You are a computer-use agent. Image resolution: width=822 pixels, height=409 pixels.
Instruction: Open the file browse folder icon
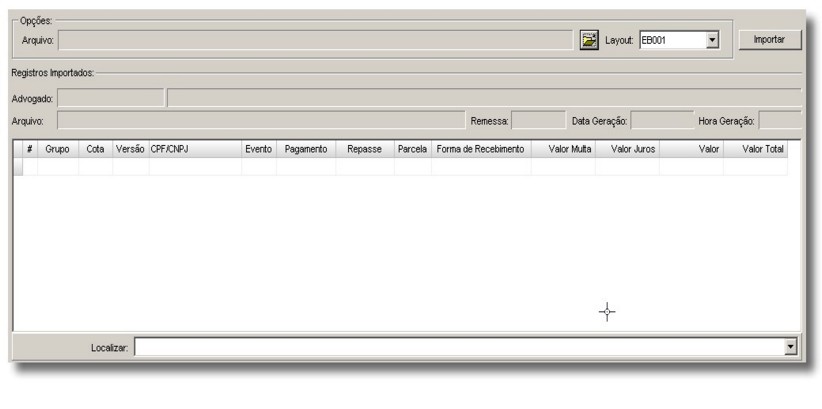click(589, 40)
